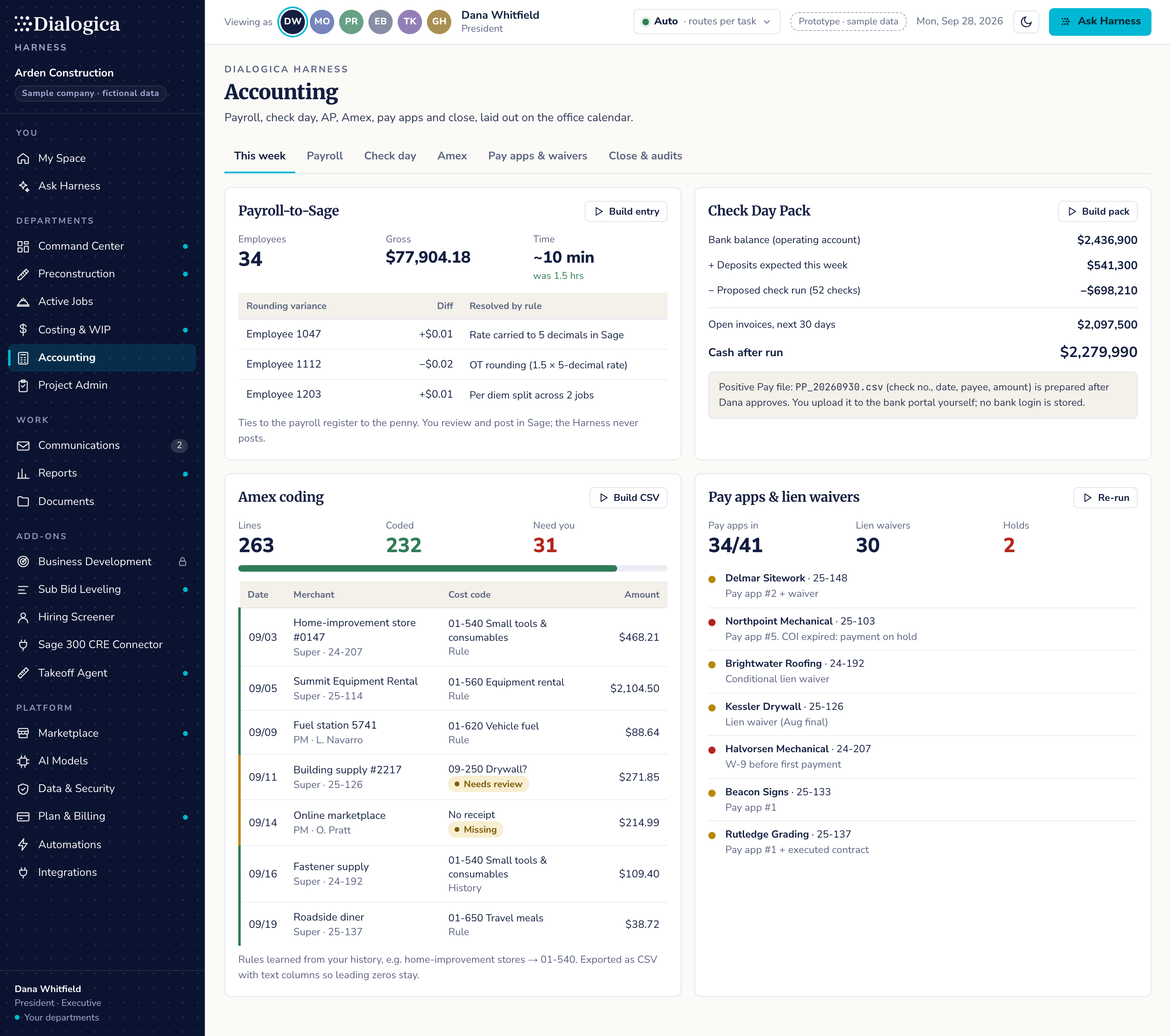Click Build pack in Check Day Pack
The image size is (1171, 1036).
coord(1097,211)
